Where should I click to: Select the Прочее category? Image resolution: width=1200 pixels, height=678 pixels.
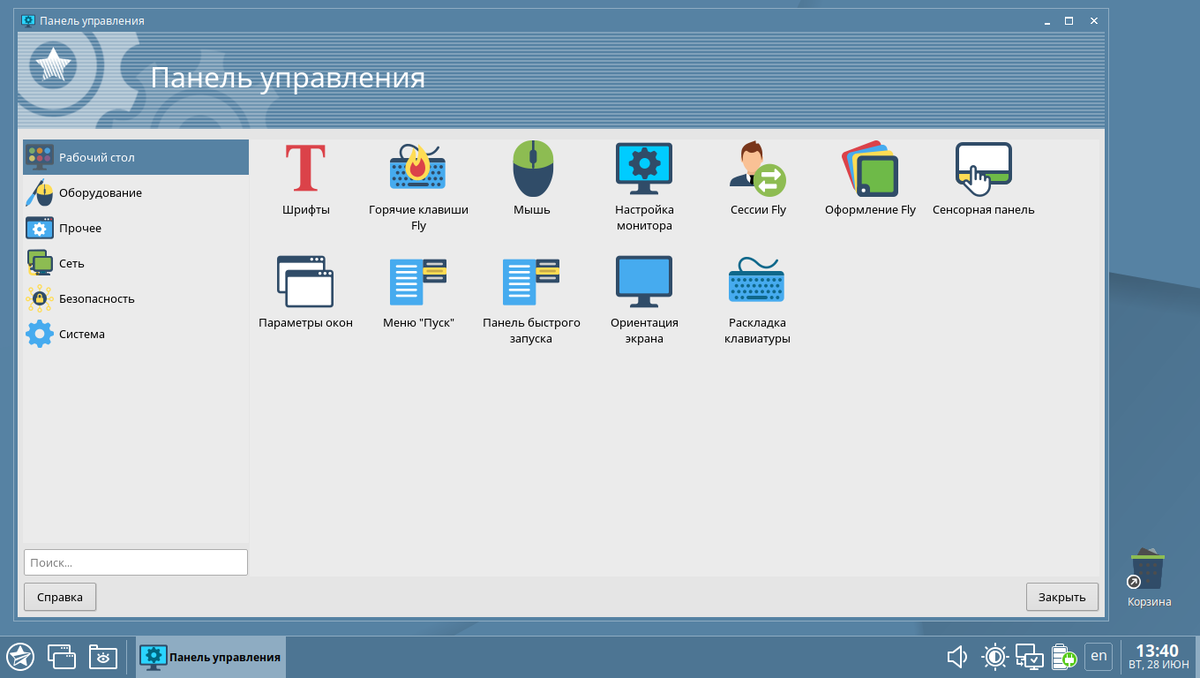[x=135, y=228]
